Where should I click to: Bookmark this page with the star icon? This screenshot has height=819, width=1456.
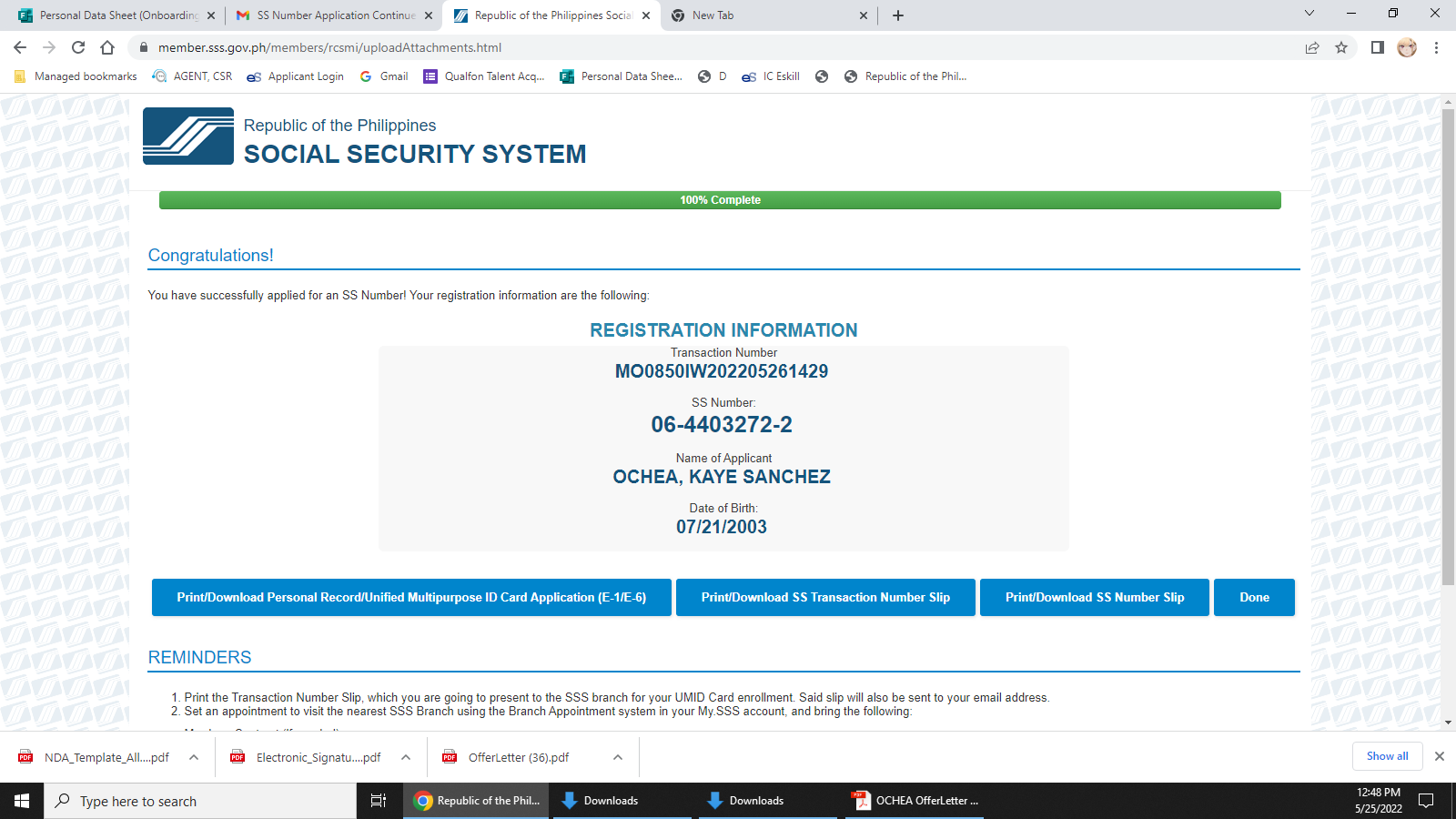point(1341,47)
